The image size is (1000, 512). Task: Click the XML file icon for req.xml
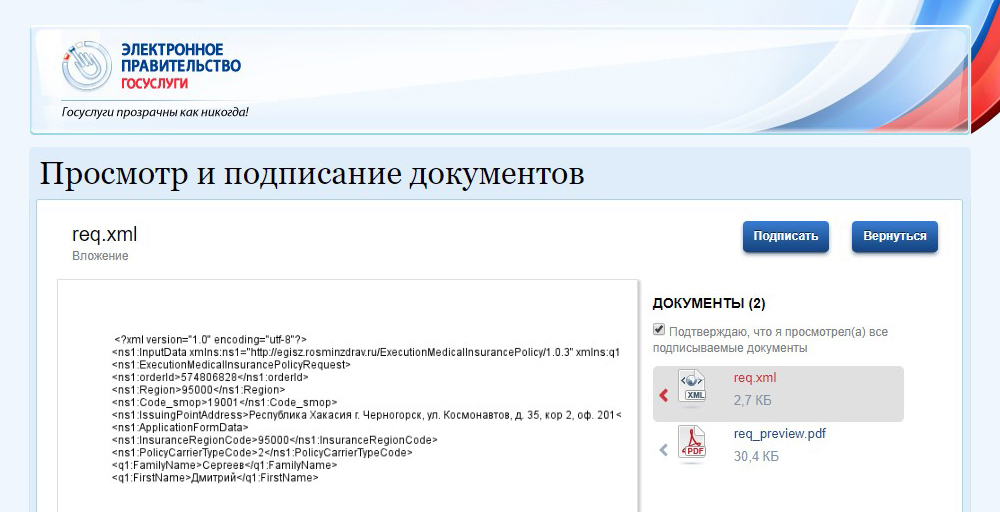694,387
